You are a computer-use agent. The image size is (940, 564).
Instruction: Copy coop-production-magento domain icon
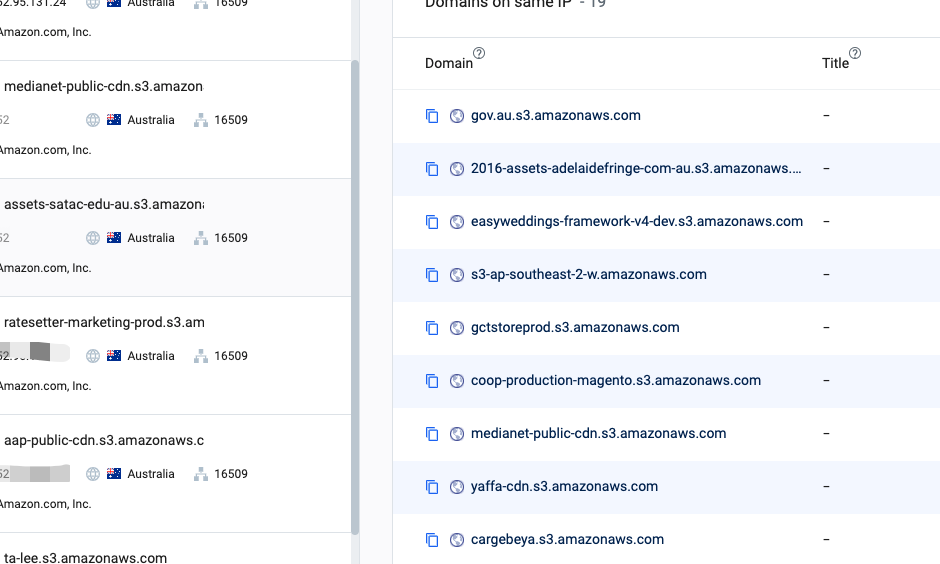pos(432,381)
